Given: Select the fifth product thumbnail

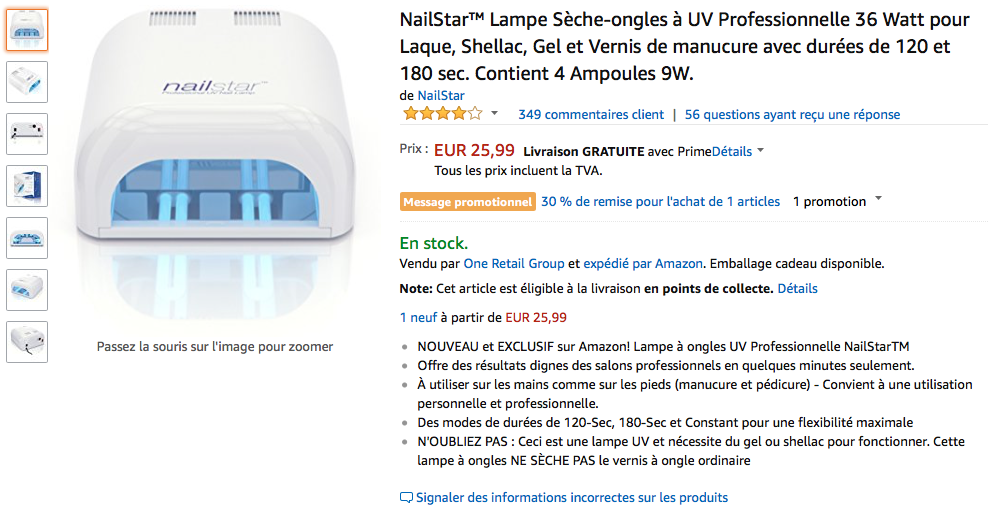Looking at the screenshot, I should (x=27, y=238).
